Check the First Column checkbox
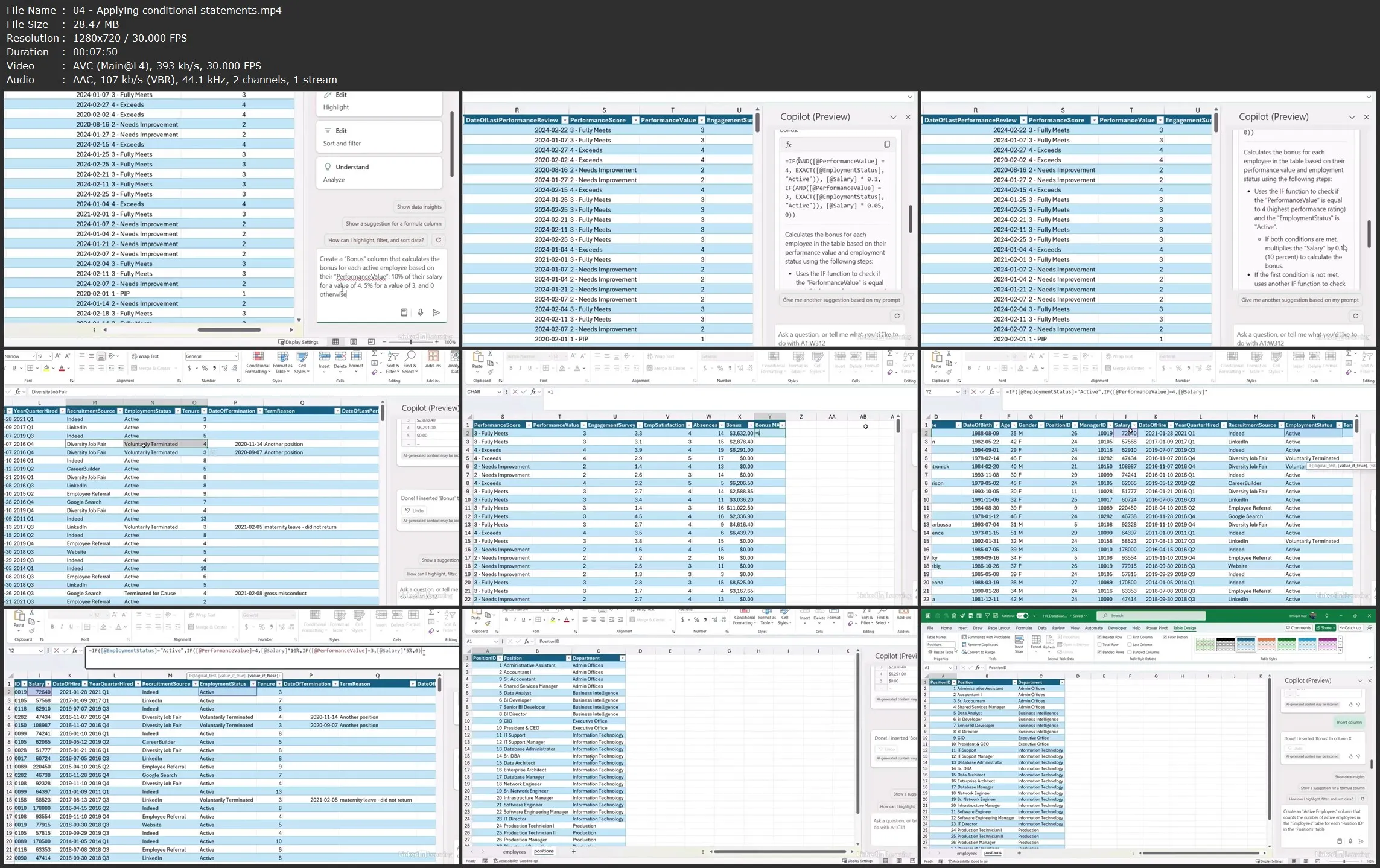 (x=1130, y=637)
